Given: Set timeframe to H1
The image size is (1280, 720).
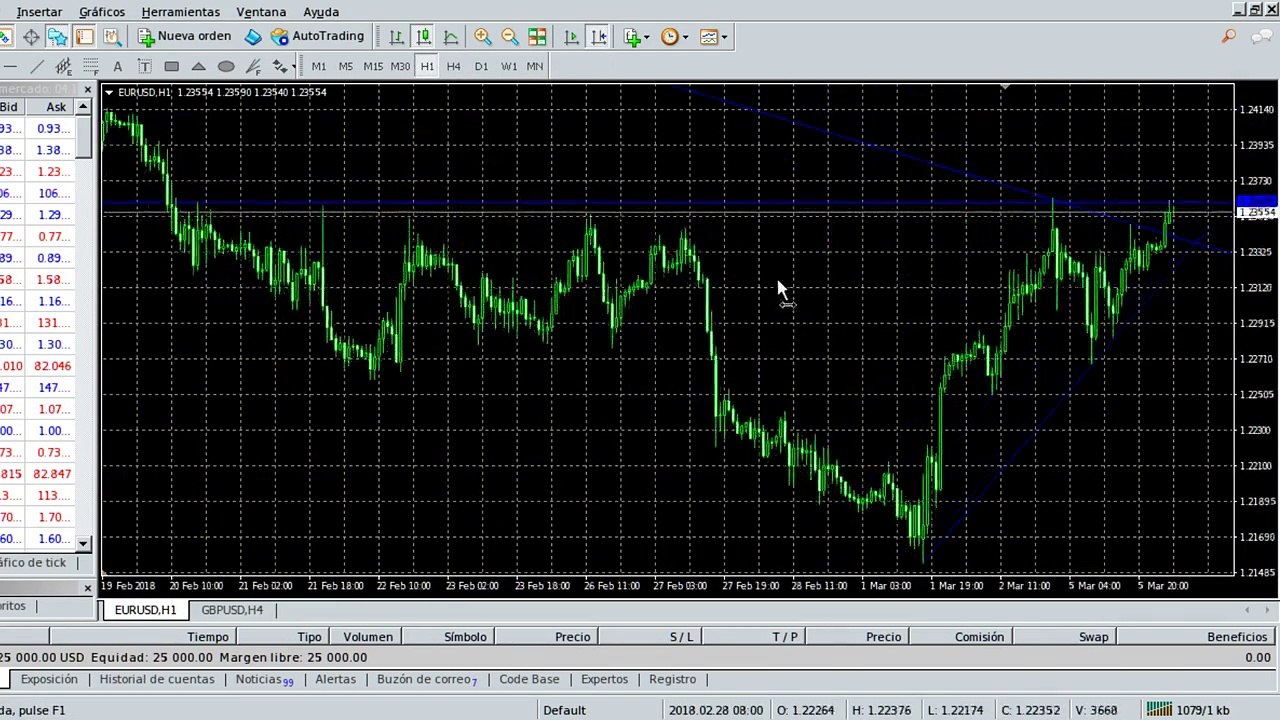Looking at the screenshot, I should [x=427, y=66].
